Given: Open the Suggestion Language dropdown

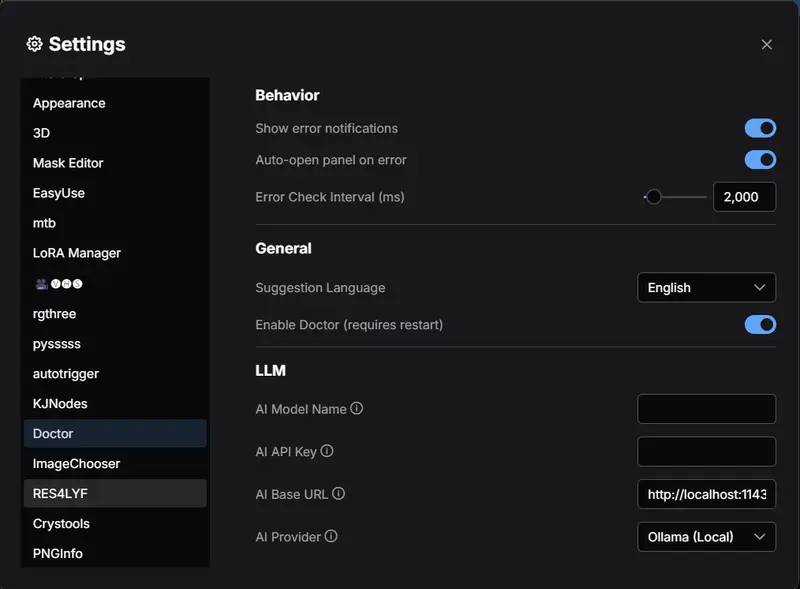Looking at the screenshot, I should [x=706, y=288].
